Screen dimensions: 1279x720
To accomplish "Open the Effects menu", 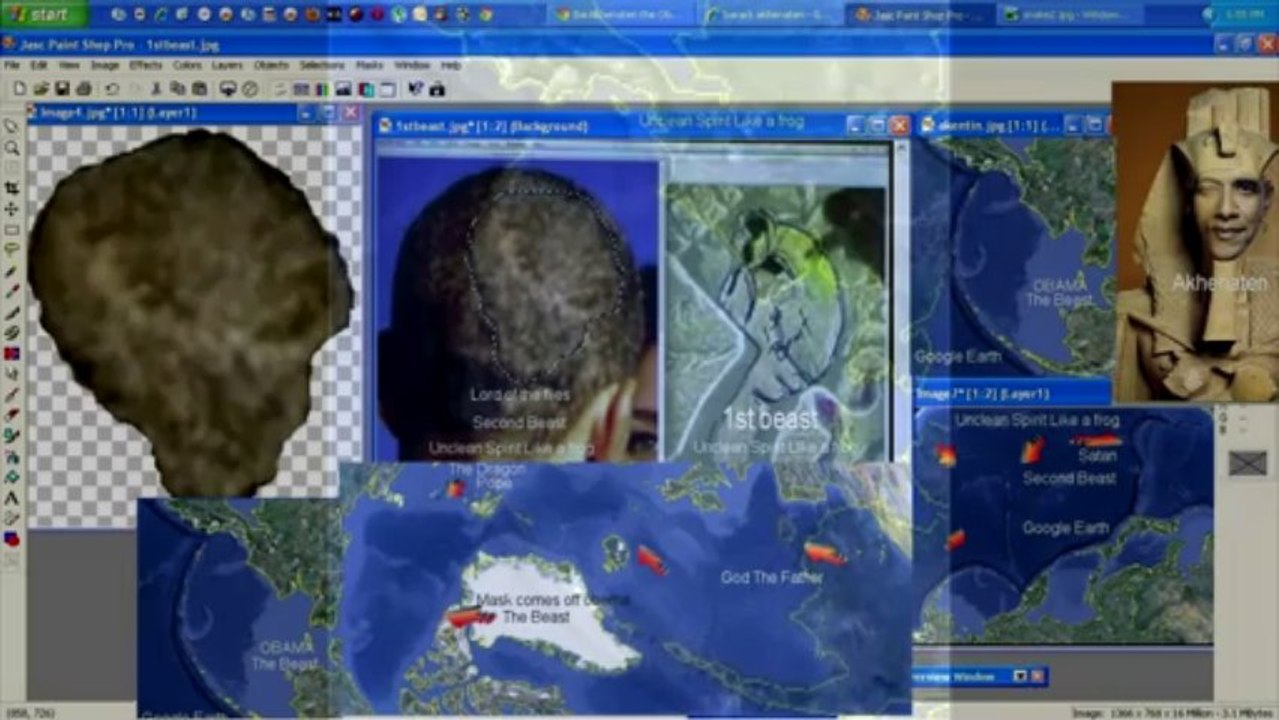I will point(145,65).
